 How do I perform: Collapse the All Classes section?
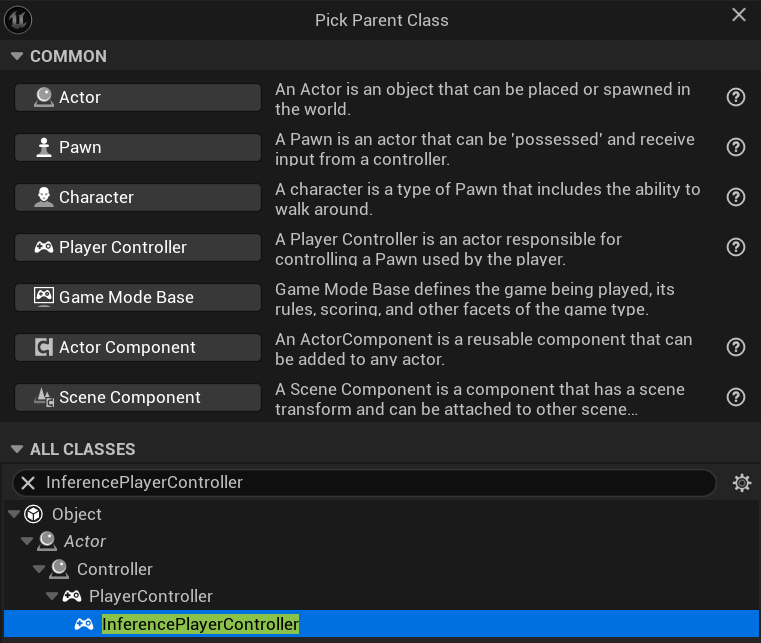[x=17, y=450]
